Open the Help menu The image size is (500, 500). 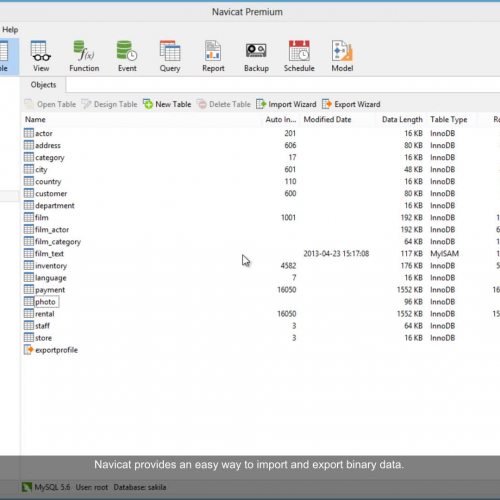click(x=10, y=30)
